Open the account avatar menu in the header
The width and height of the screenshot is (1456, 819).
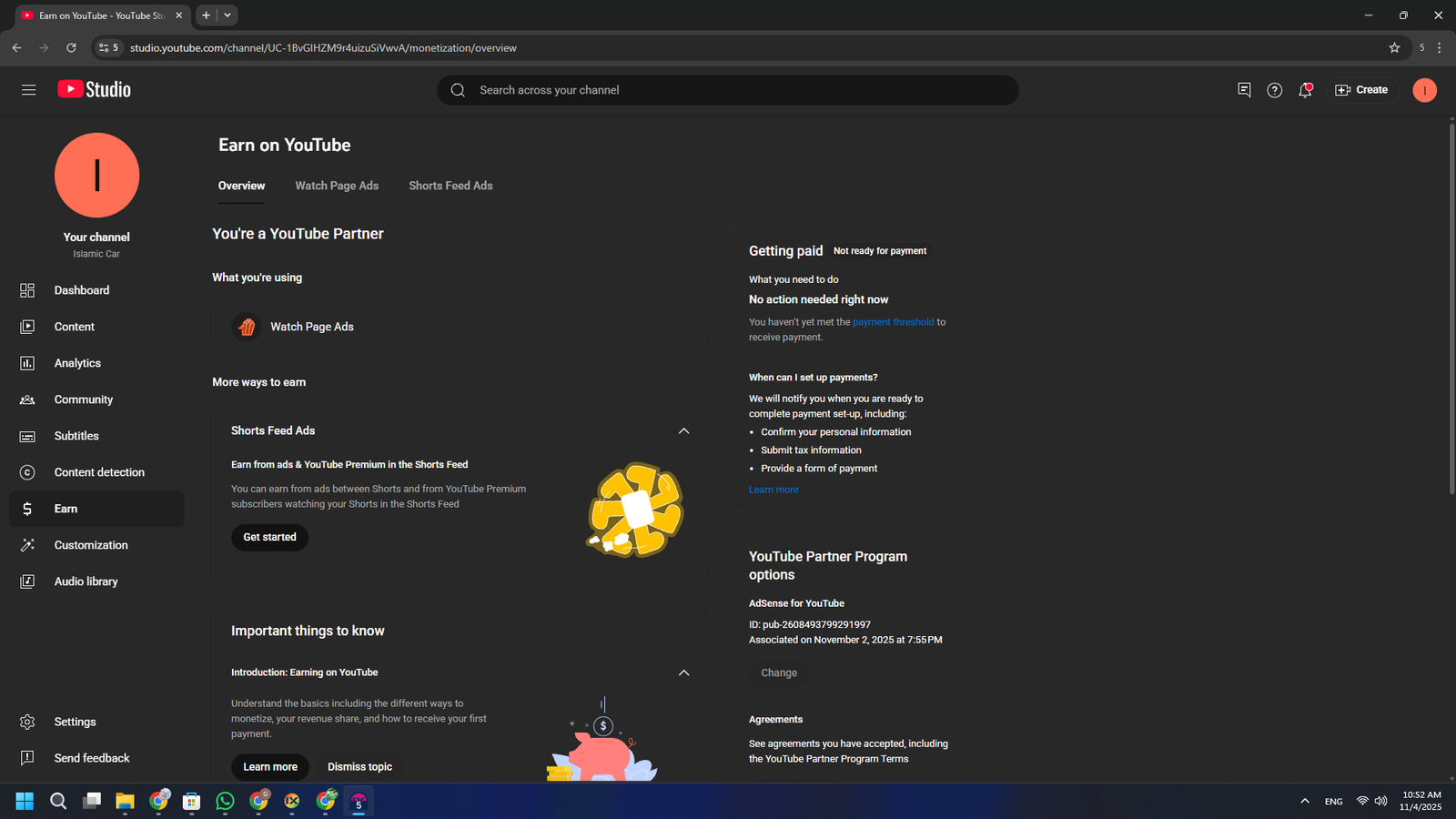[x=1424, y=90]
